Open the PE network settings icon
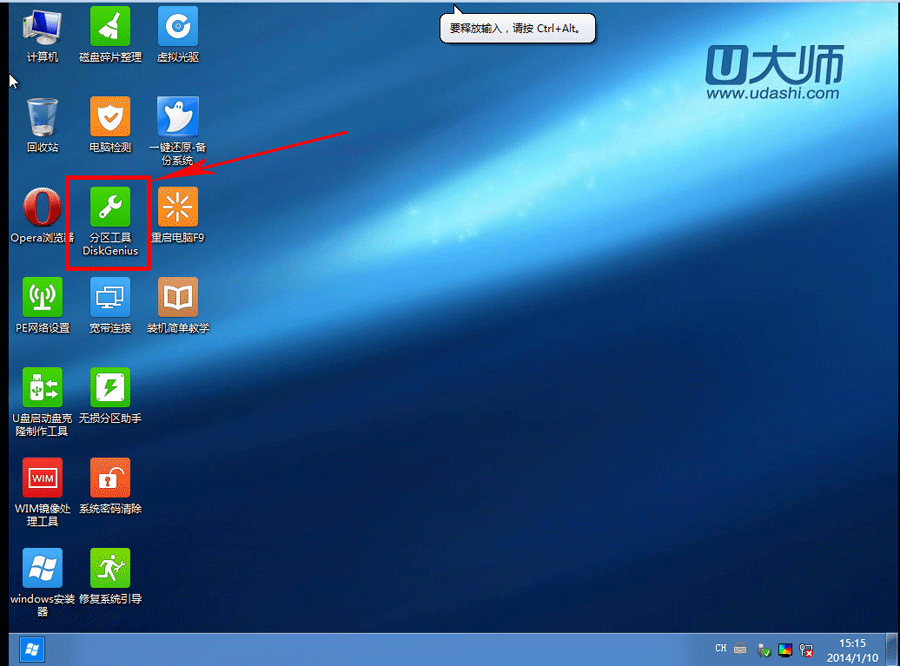This screenshot has height=666, width=900. (42, 297)
